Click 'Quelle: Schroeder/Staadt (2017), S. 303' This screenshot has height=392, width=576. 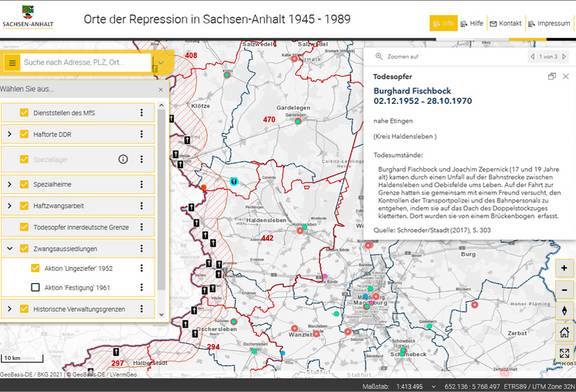(432, 230)
